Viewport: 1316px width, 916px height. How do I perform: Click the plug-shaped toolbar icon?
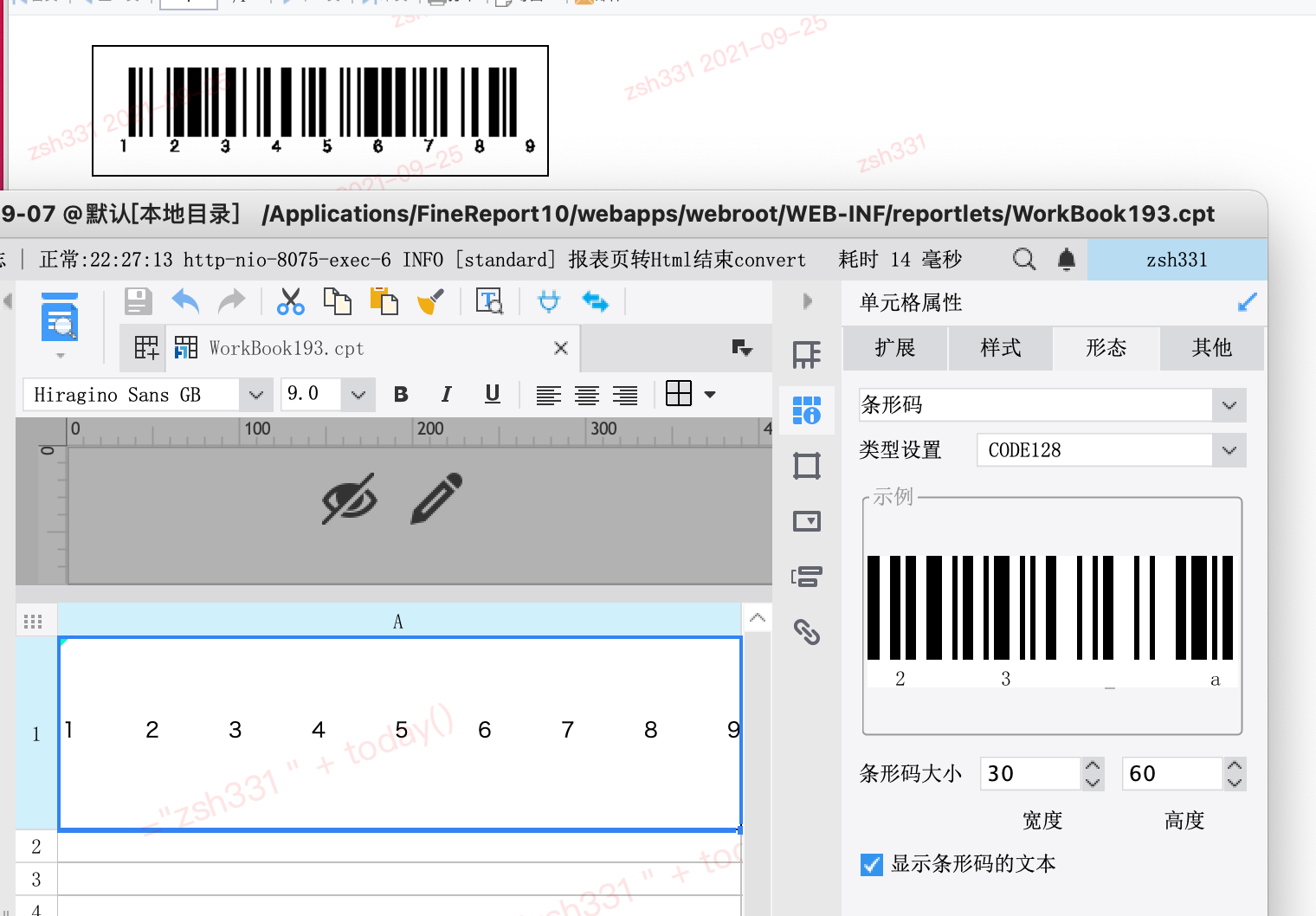[x=549, y=301]
